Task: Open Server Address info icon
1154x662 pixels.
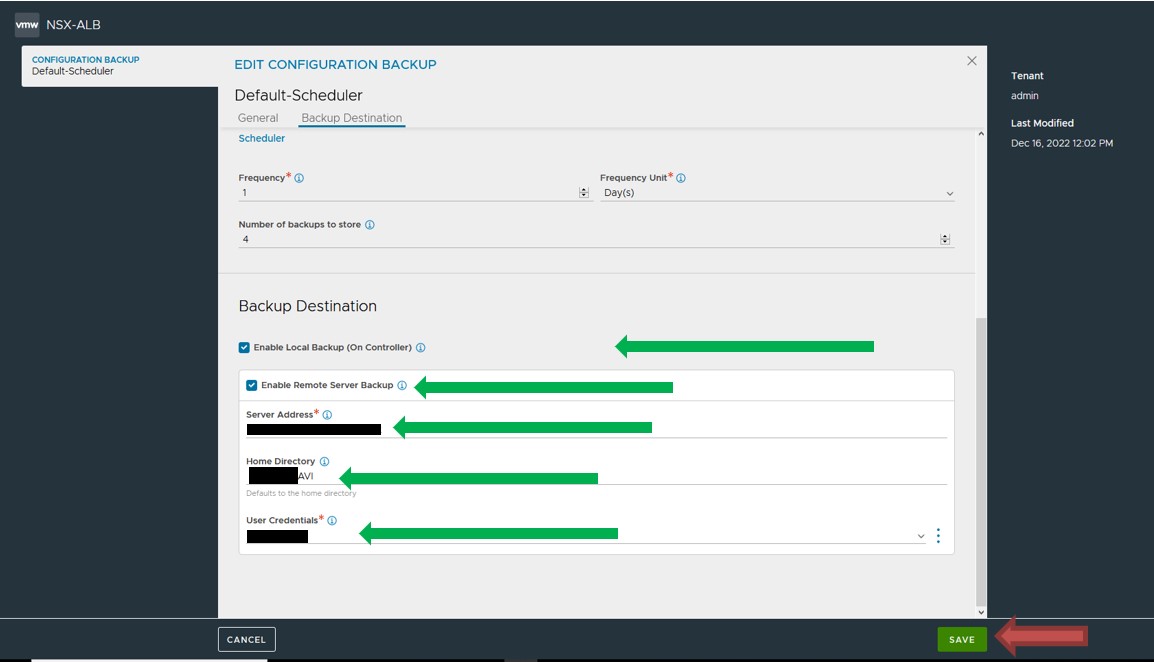Action: point(327,415)
